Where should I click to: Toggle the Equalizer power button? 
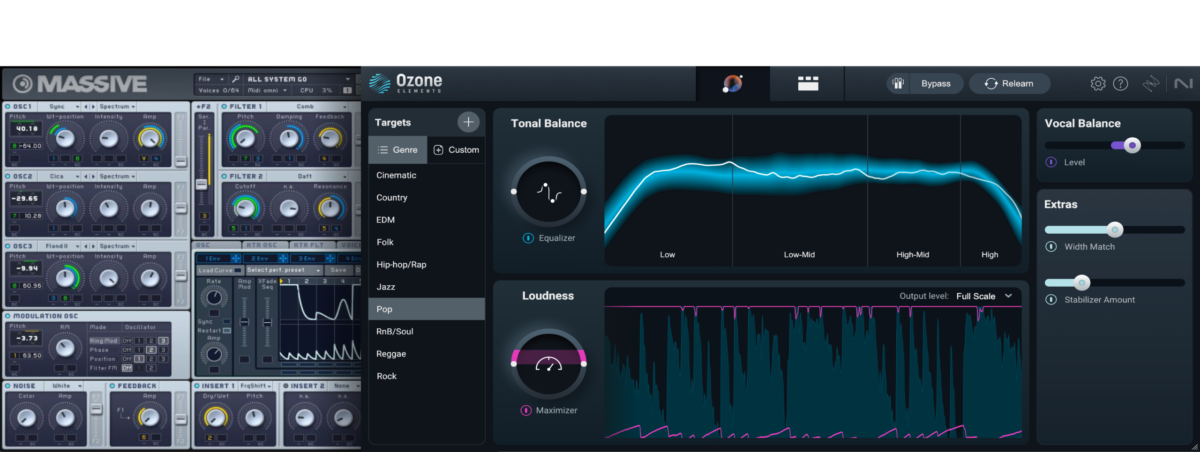[527, 238]
